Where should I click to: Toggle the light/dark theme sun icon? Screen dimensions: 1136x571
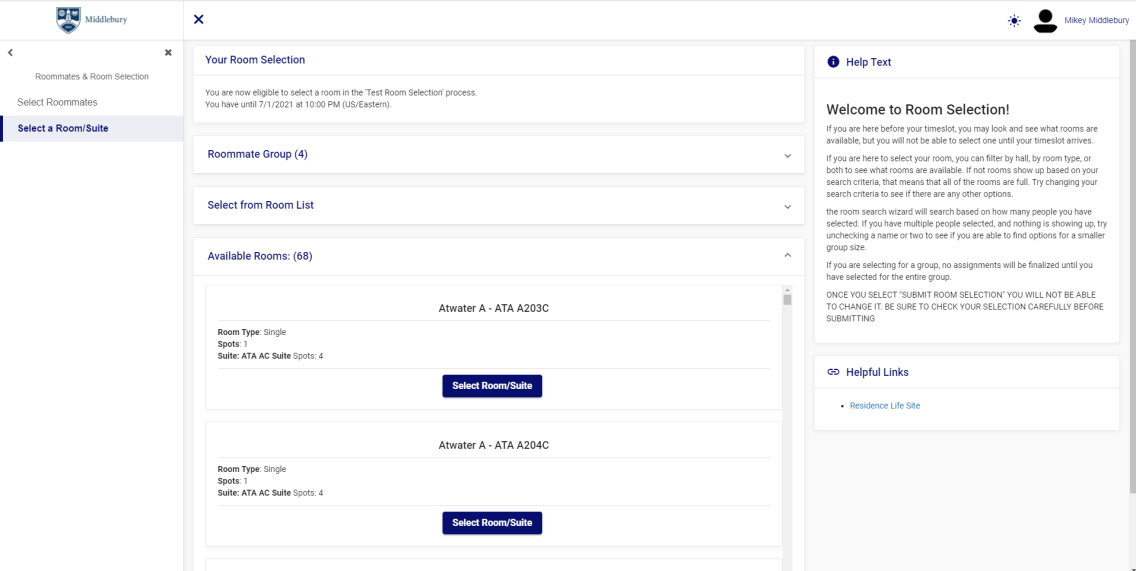pos(1015,21)
